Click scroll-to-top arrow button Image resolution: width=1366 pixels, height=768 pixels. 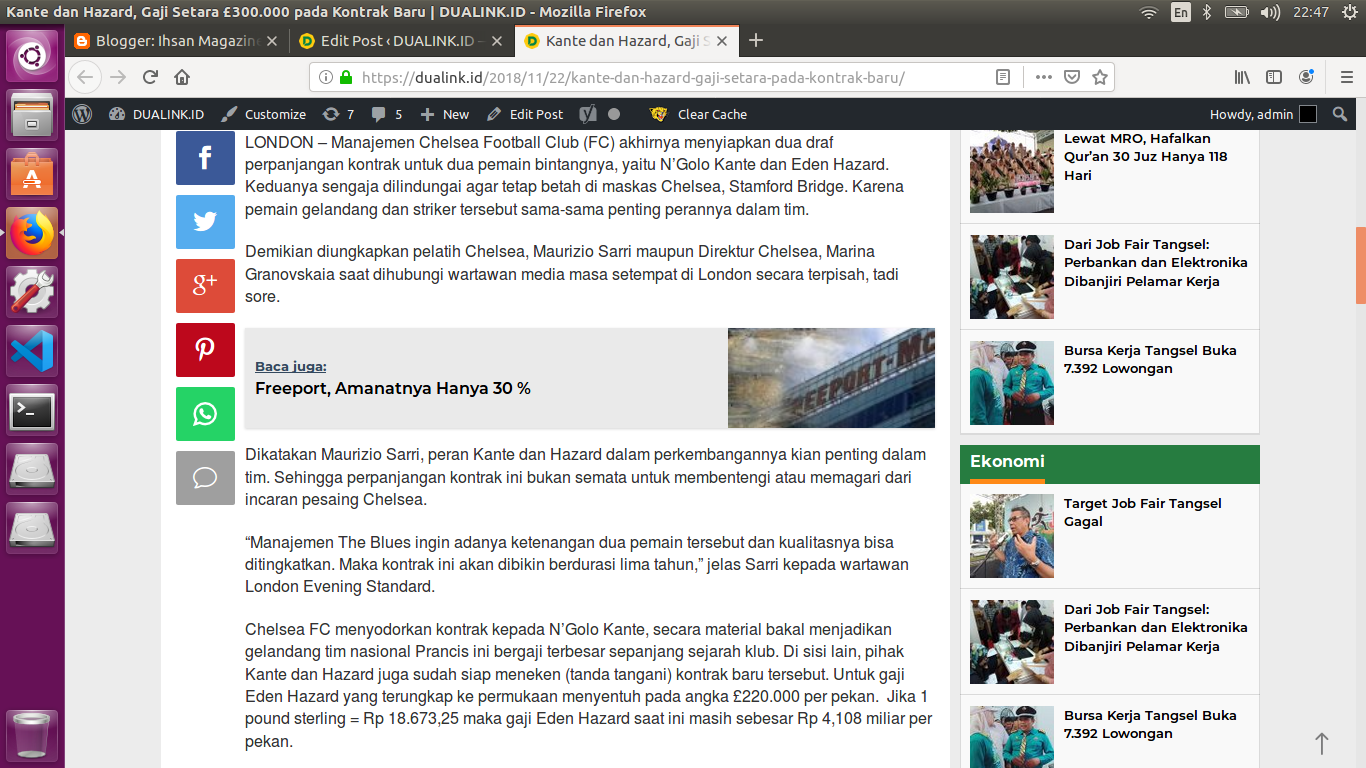click(x=1322, y=743)
